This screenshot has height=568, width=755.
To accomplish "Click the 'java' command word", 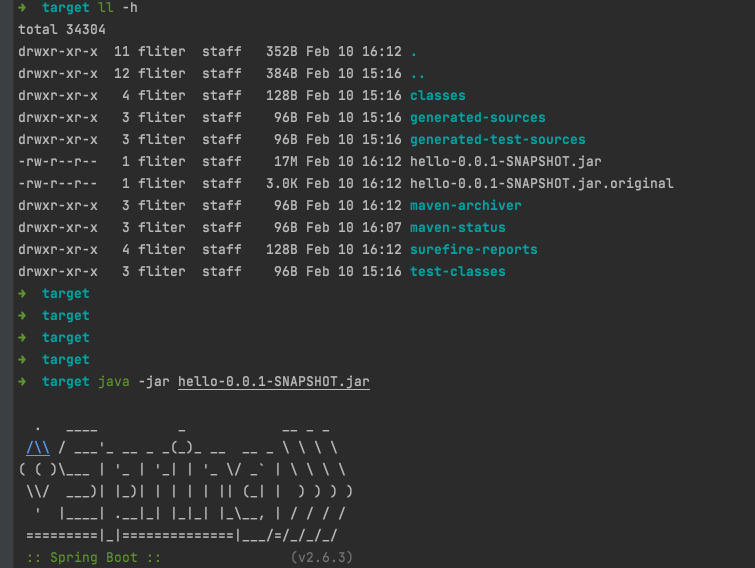I will click(x=114, y=382).
